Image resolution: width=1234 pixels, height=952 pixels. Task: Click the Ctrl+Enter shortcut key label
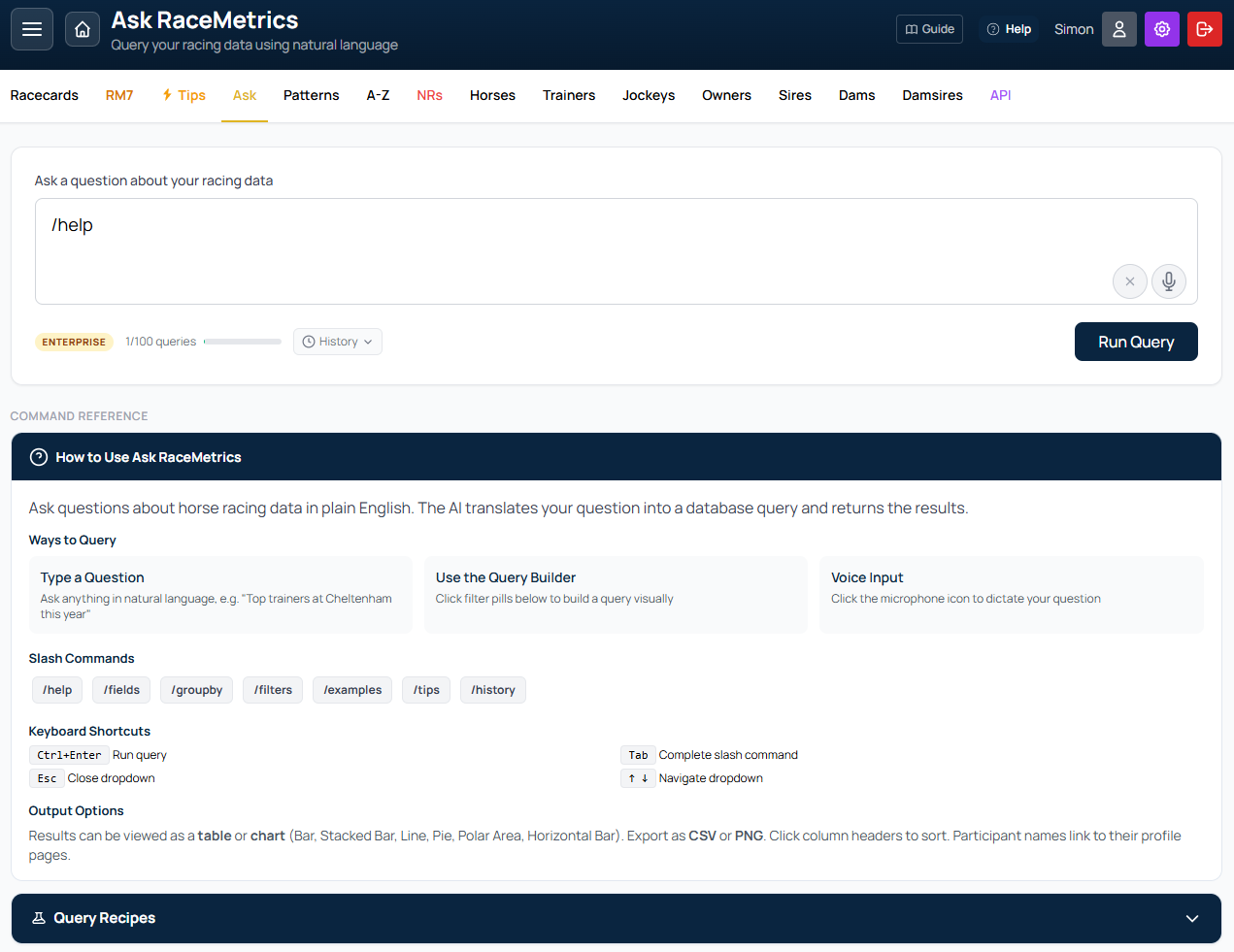[x=69, y=755]
